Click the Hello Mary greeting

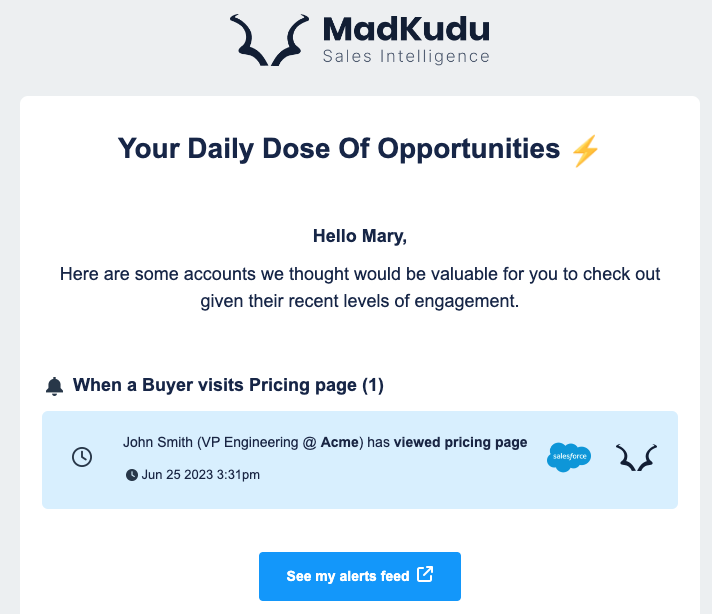point(360,236)
